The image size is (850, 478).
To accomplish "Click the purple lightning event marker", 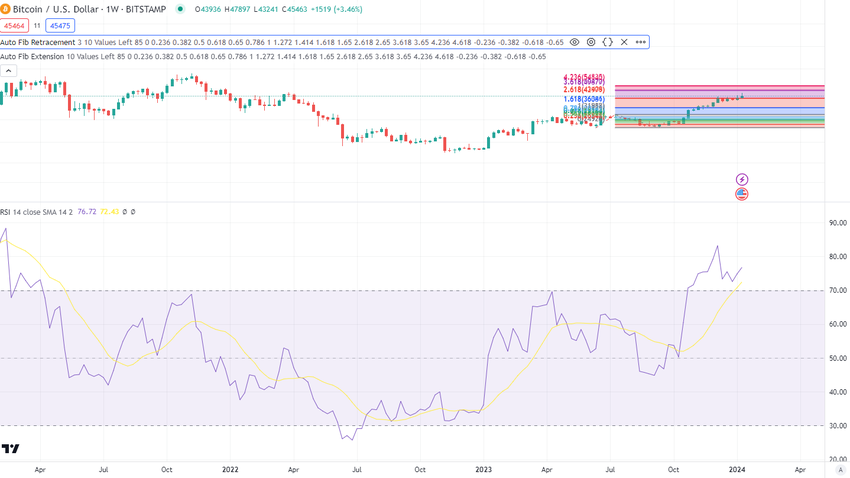I will click(x=742, y=179).
